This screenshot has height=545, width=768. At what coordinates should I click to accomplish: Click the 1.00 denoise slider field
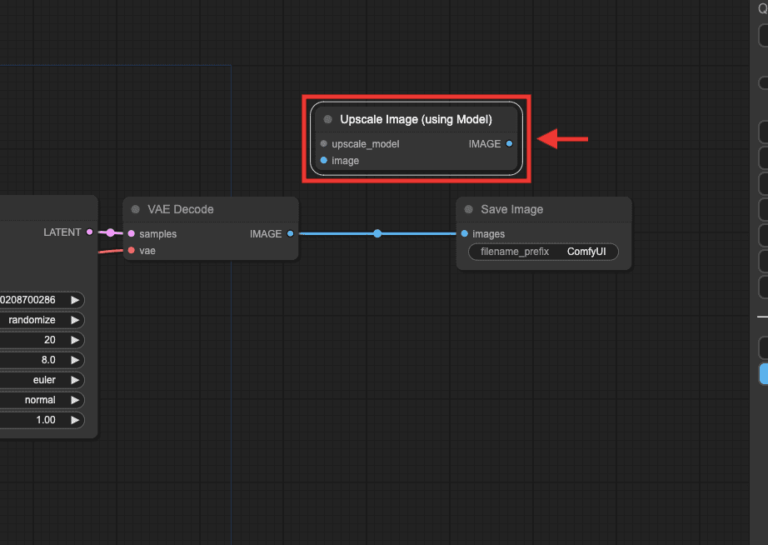[x=40, y=420]
